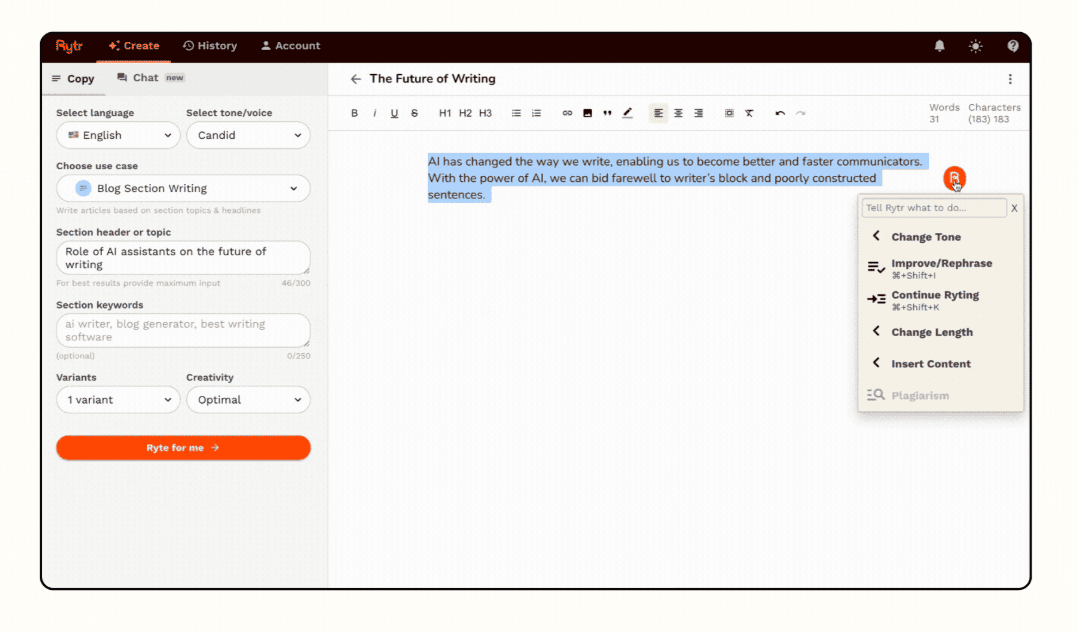The width and height of the screenshot is (1078, 632).
Task: Switch to the Chat tab
Action: [x=151, y=78]
